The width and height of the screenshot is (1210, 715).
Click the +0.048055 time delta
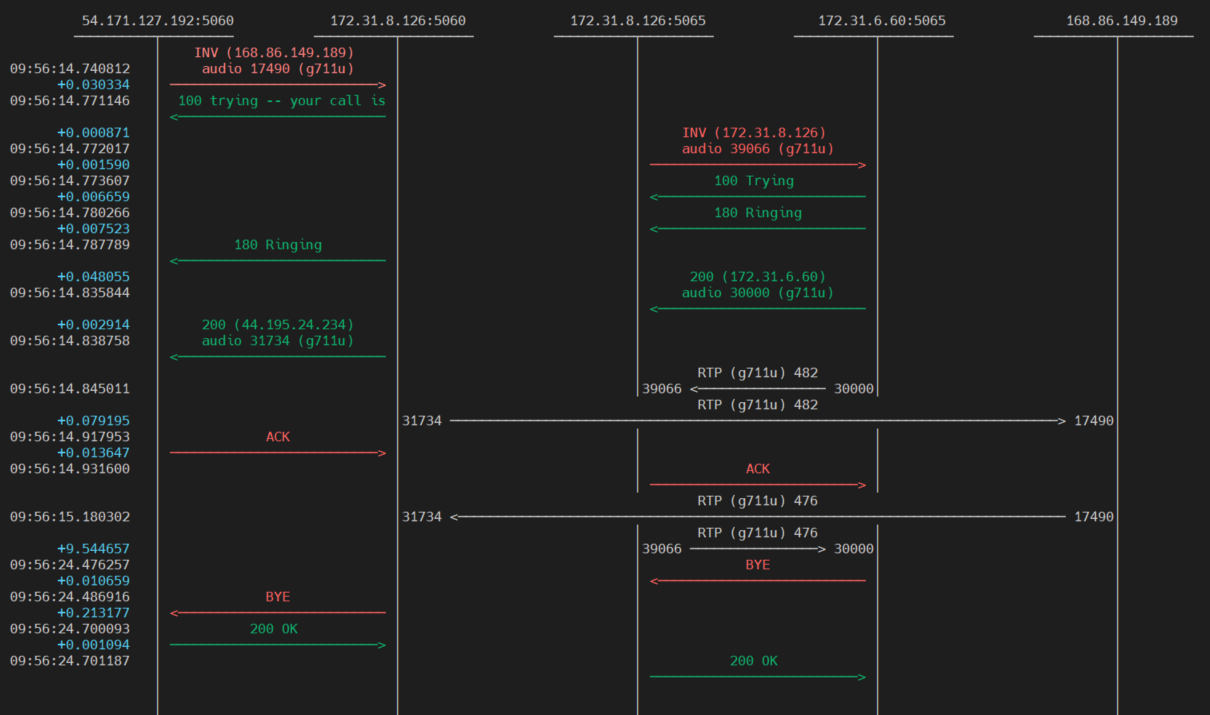tap(94, 276)
